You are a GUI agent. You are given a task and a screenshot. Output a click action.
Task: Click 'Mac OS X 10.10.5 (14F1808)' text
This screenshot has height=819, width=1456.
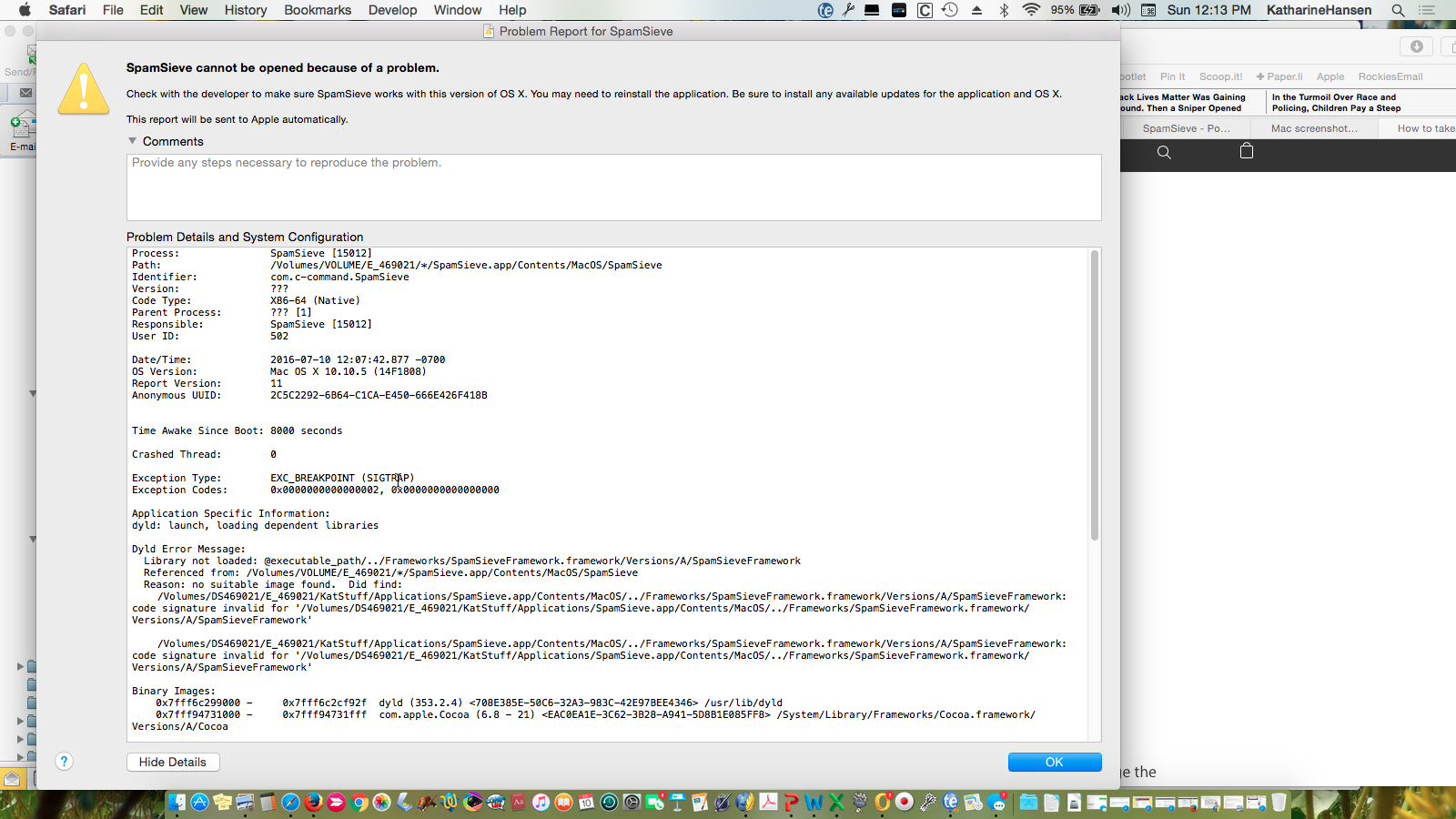pos(349,371)
